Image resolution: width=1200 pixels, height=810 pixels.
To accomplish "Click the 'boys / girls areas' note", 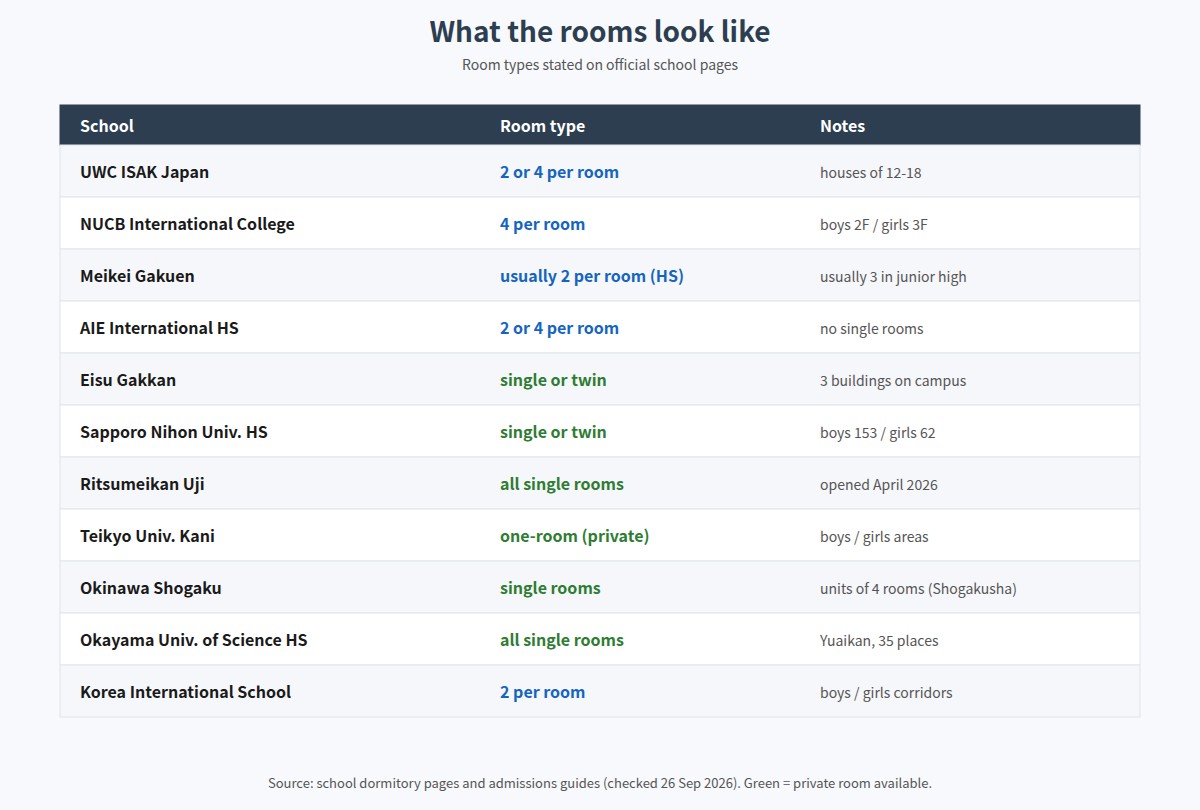I will [874, 536].
